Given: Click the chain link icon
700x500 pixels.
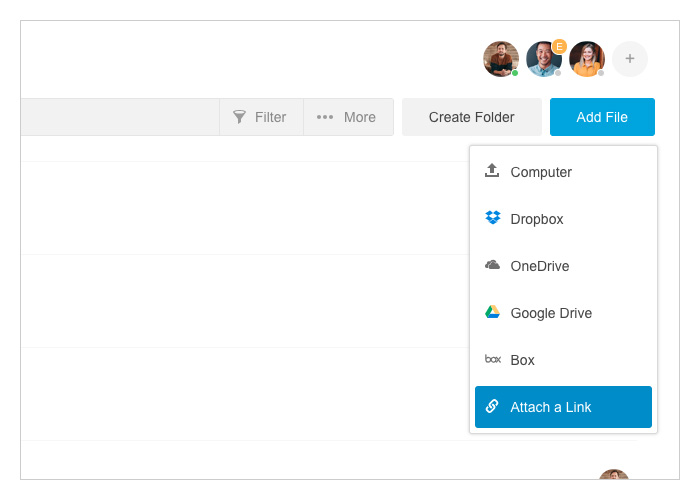Looking at the screenshot, I should [x=492, y=406].
